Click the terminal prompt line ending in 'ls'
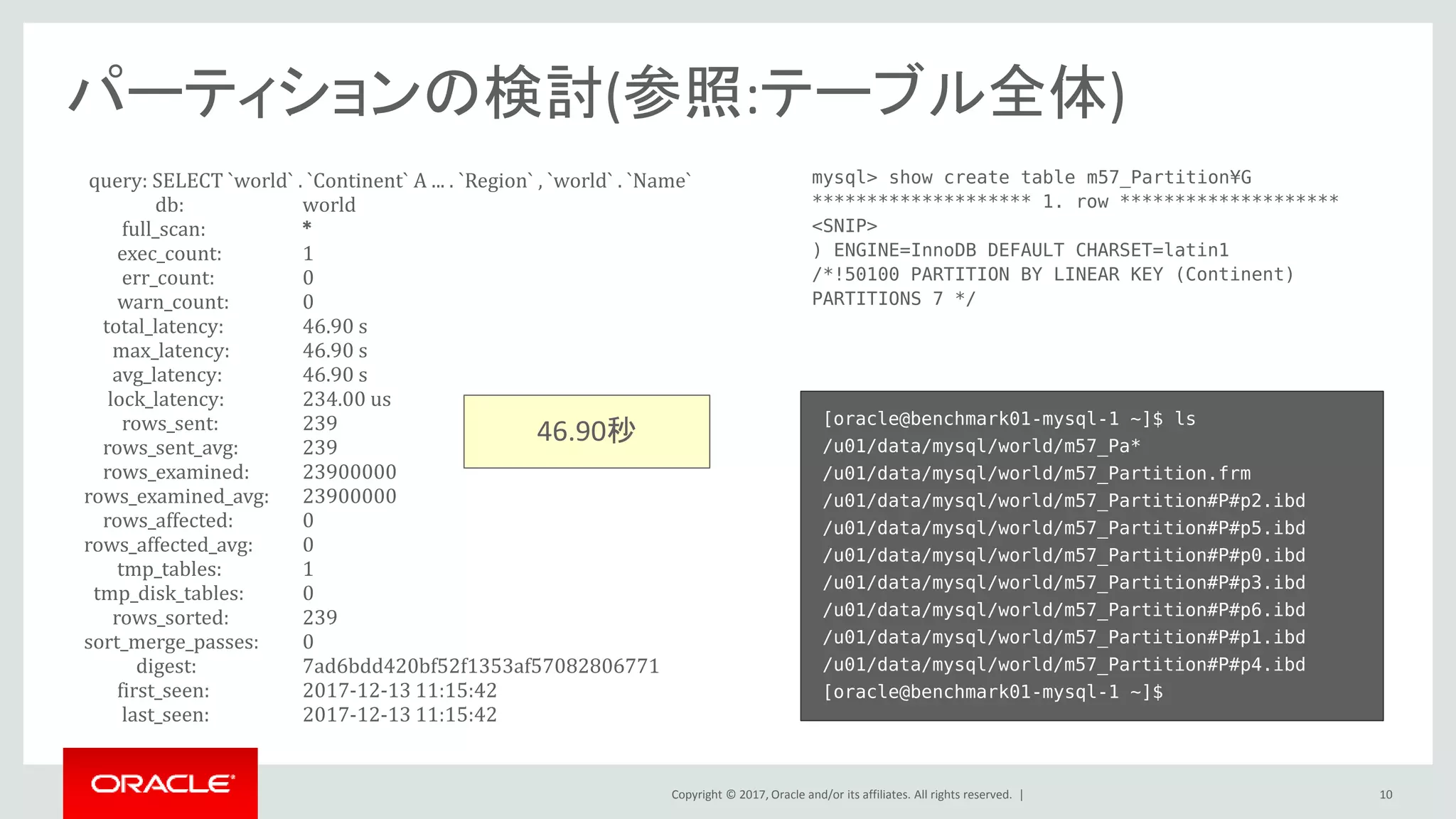 click(1010, 419)
